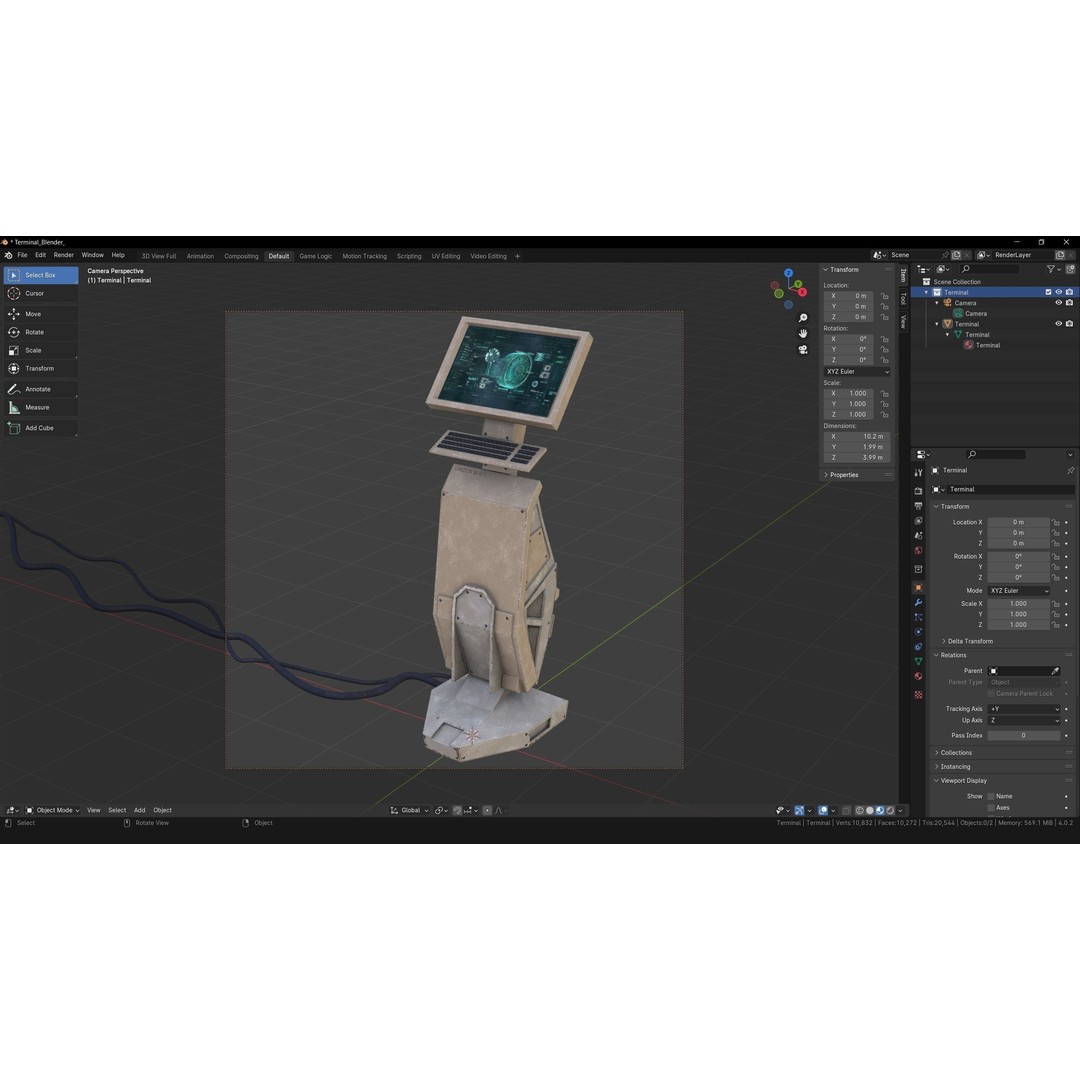Expand the Delta Transform section
Screen dimensions: 1080x1080
pyautogui.click(x=968, y=641)
